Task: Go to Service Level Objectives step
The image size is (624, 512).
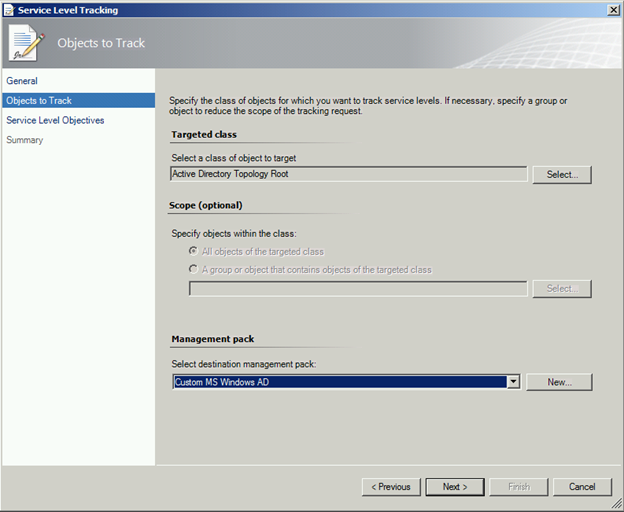Action: pos(55,120)
